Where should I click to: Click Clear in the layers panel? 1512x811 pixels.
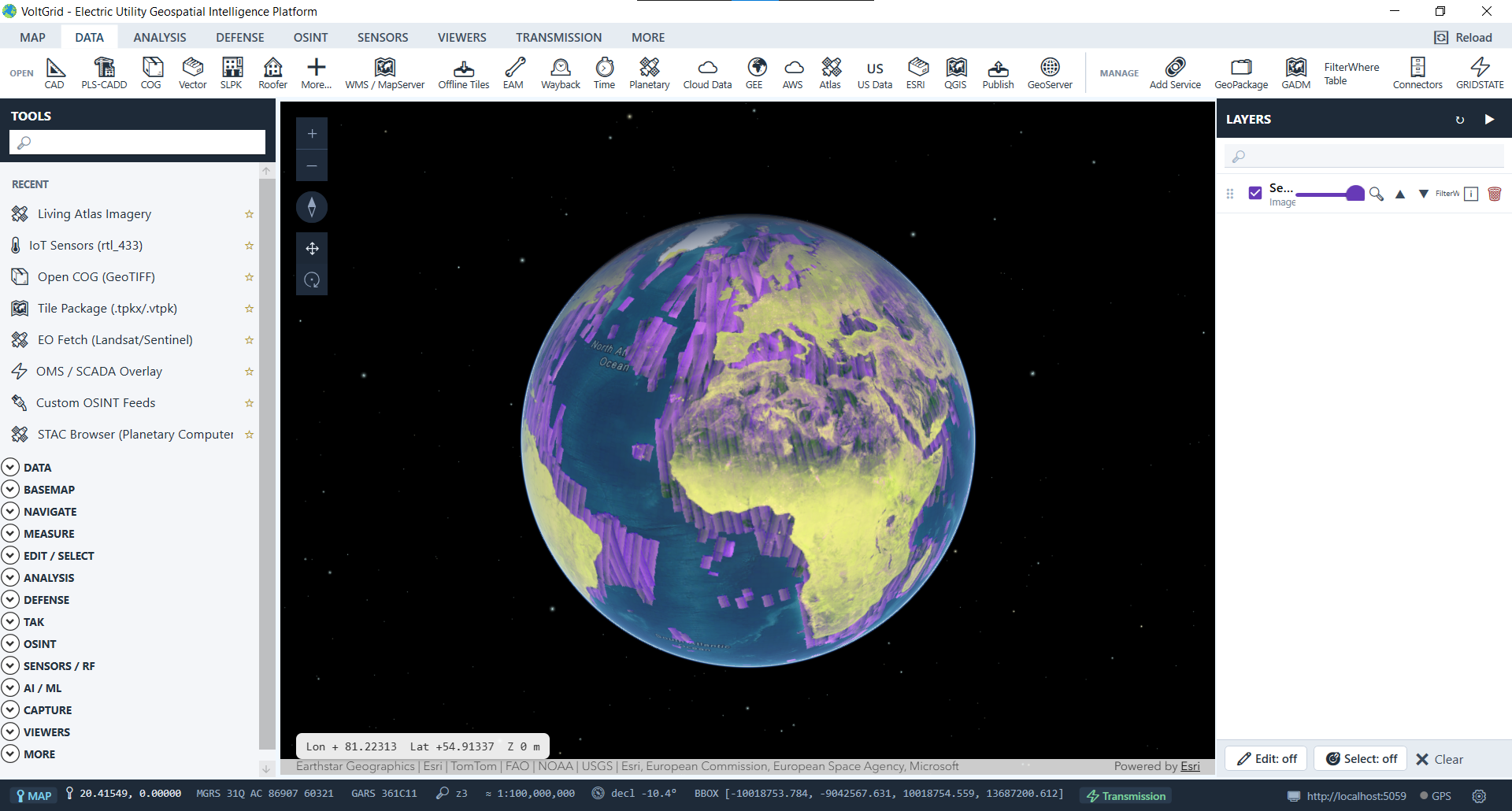[x=1440, y=759]
